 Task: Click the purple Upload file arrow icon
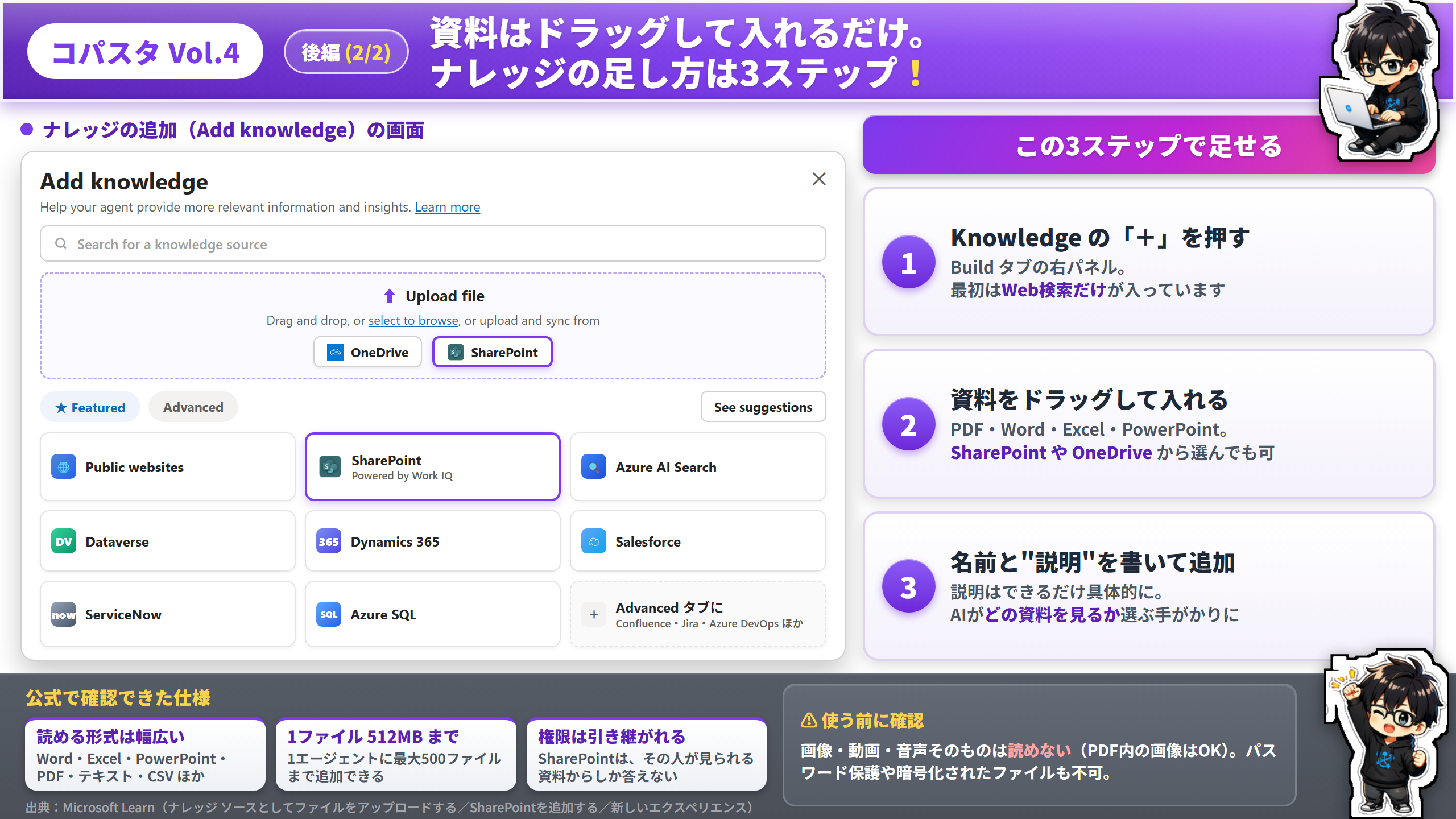point(389,296)
